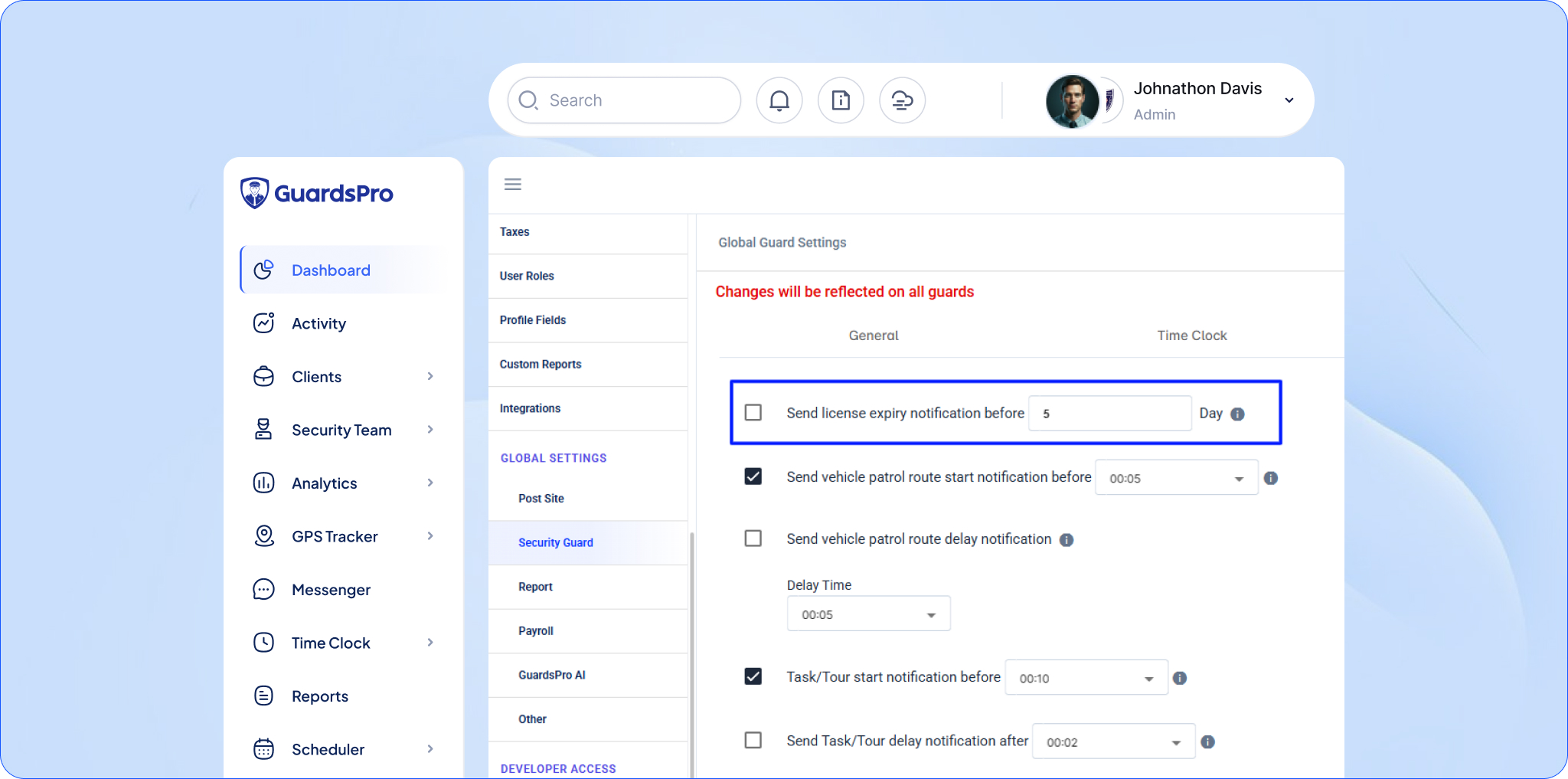Go to Dashboard in sidebar
Viewport: 1568px width, 779px height.
click(343, 270)
